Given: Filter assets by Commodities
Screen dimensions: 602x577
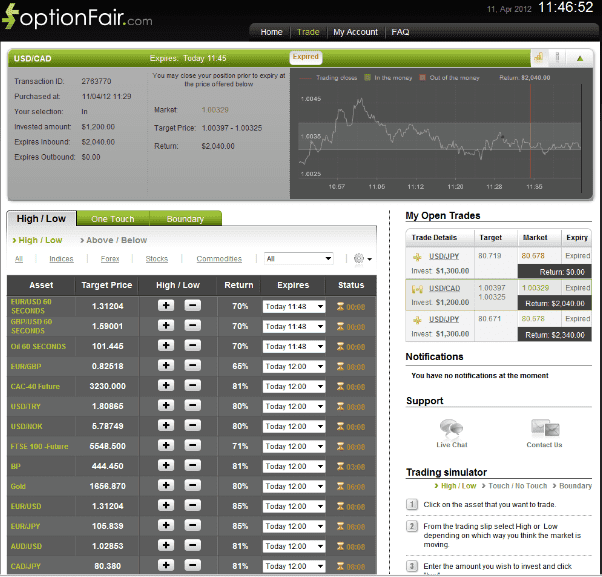Looking at the screenshot, I should (219, 259).
